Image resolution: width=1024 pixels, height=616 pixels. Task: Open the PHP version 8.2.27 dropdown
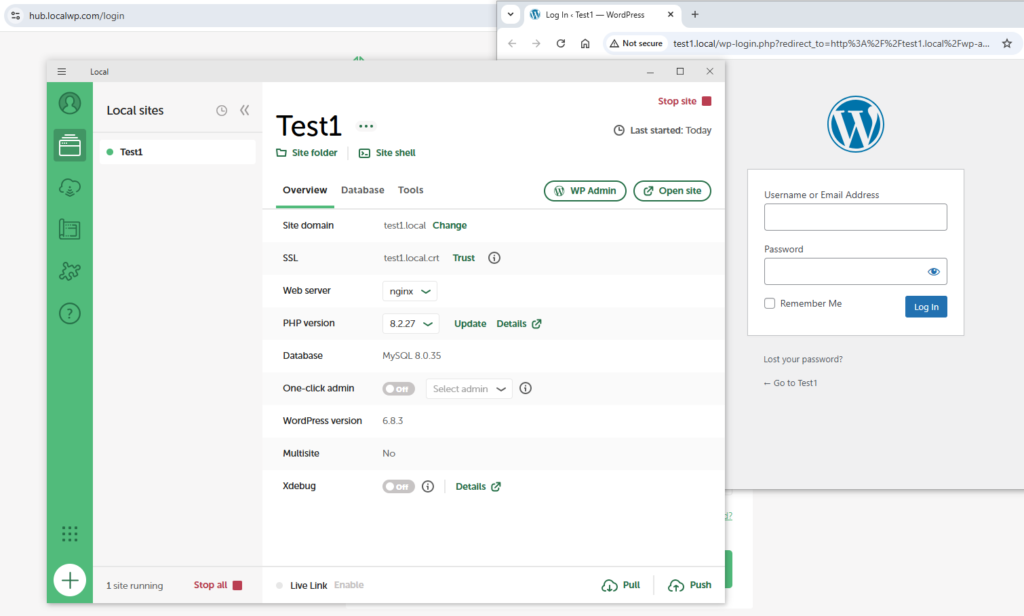(x=410, y=324)
